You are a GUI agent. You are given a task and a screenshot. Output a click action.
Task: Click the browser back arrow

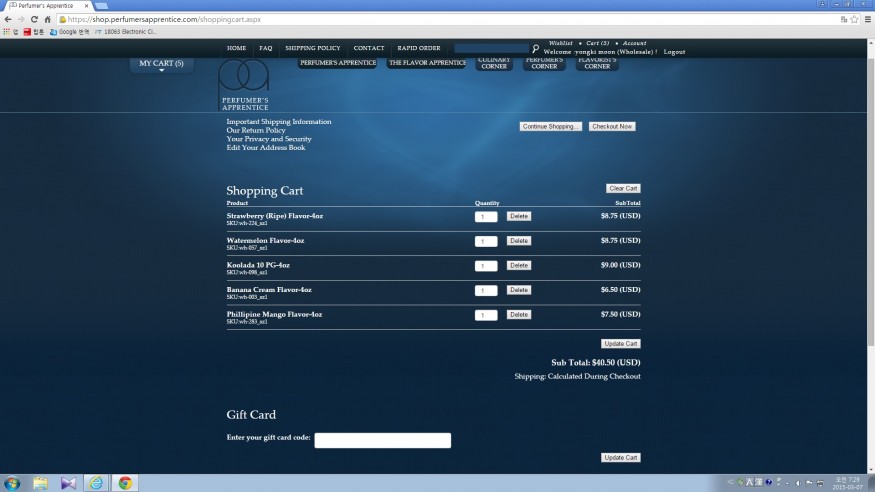pos(8,19)
